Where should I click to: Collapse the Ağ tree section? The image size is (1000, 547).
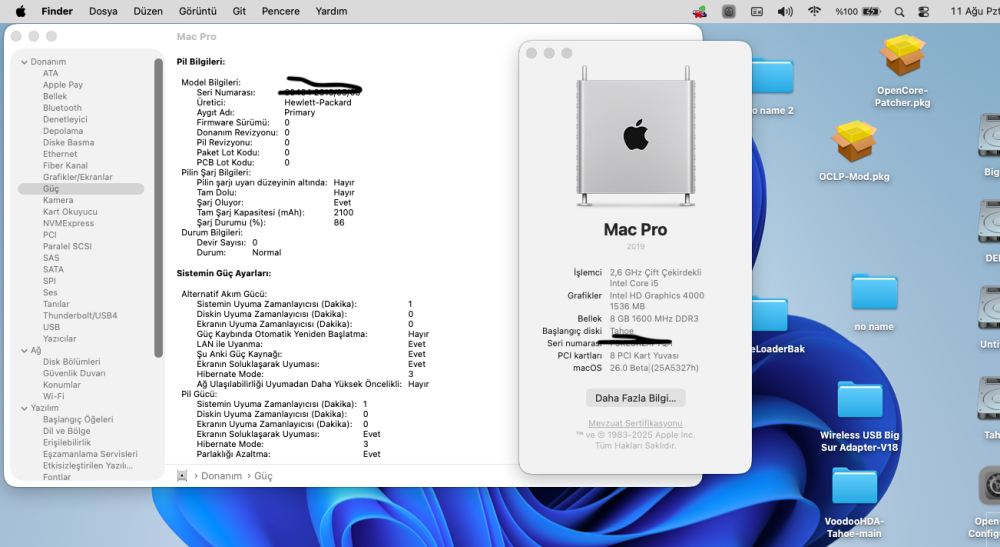pos(24,351)
